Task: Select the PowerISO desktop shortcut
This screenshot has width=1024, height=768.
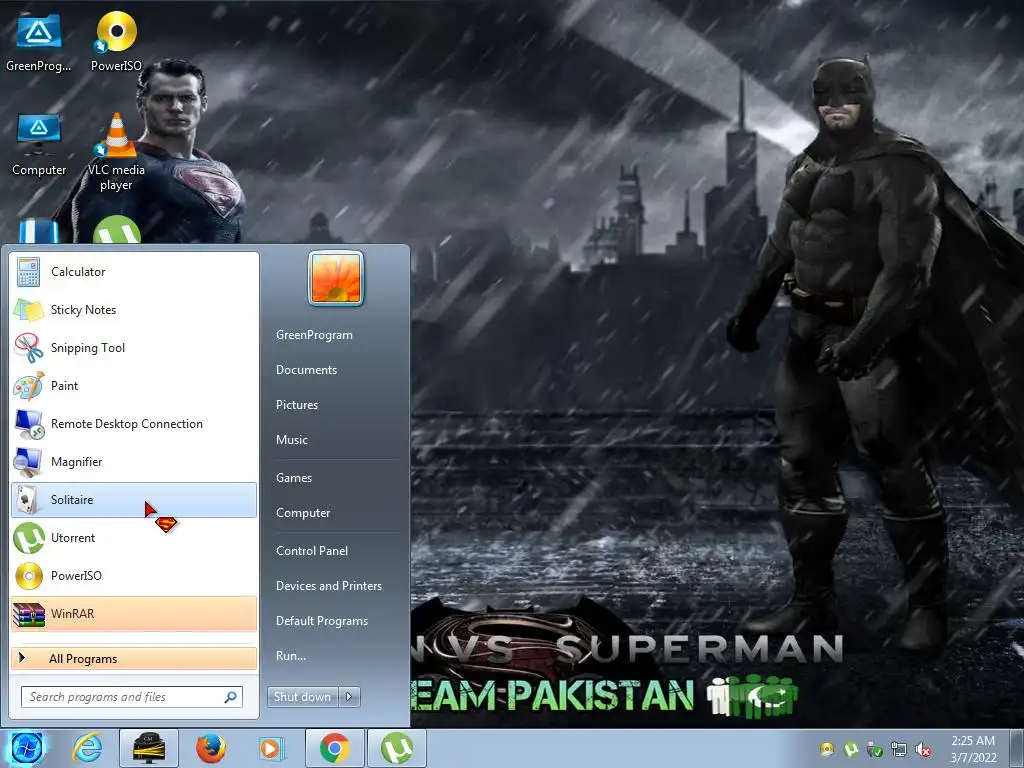Action: click(x=116, y=42)
